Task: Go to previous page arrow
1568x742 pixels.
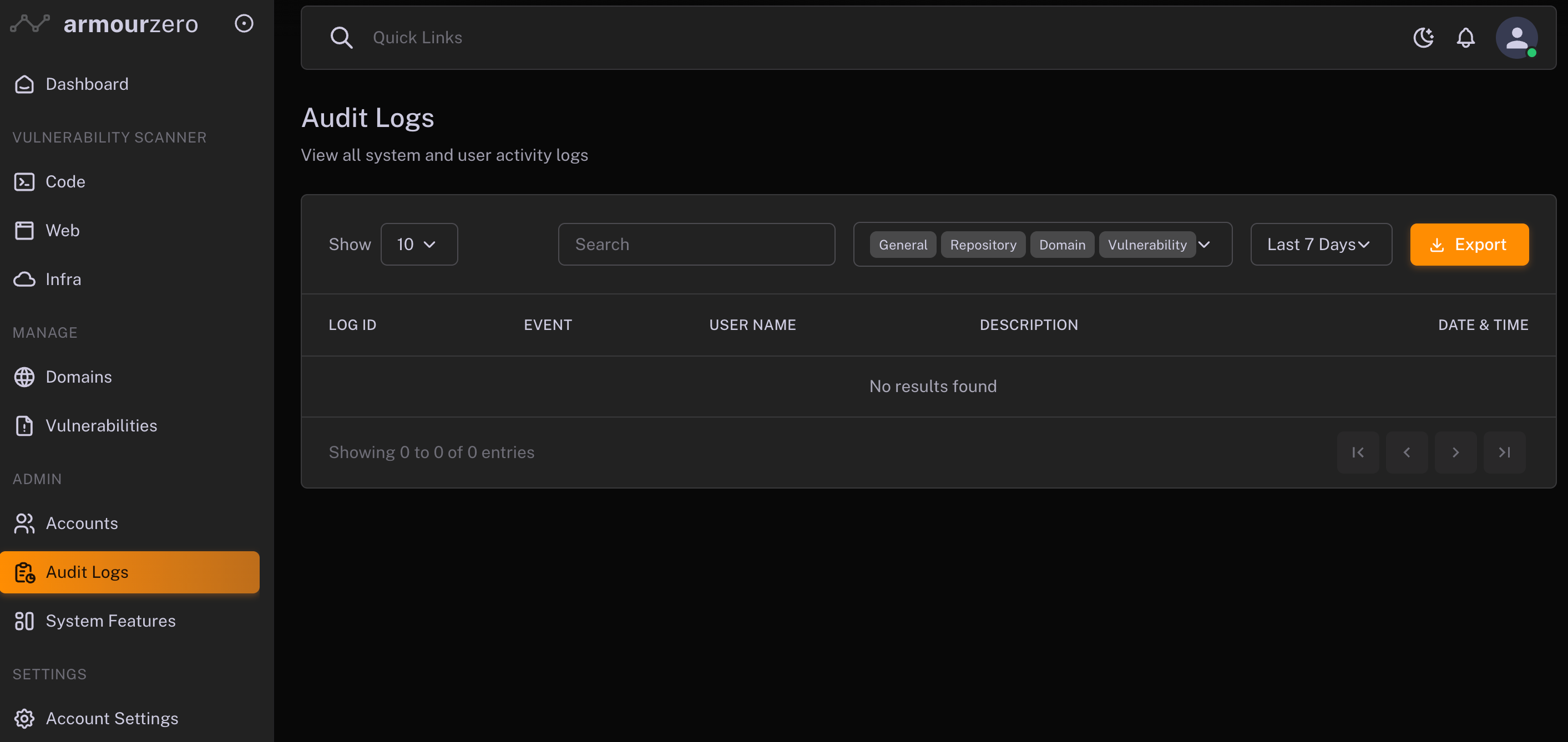Action: (x=1406, y=452)
